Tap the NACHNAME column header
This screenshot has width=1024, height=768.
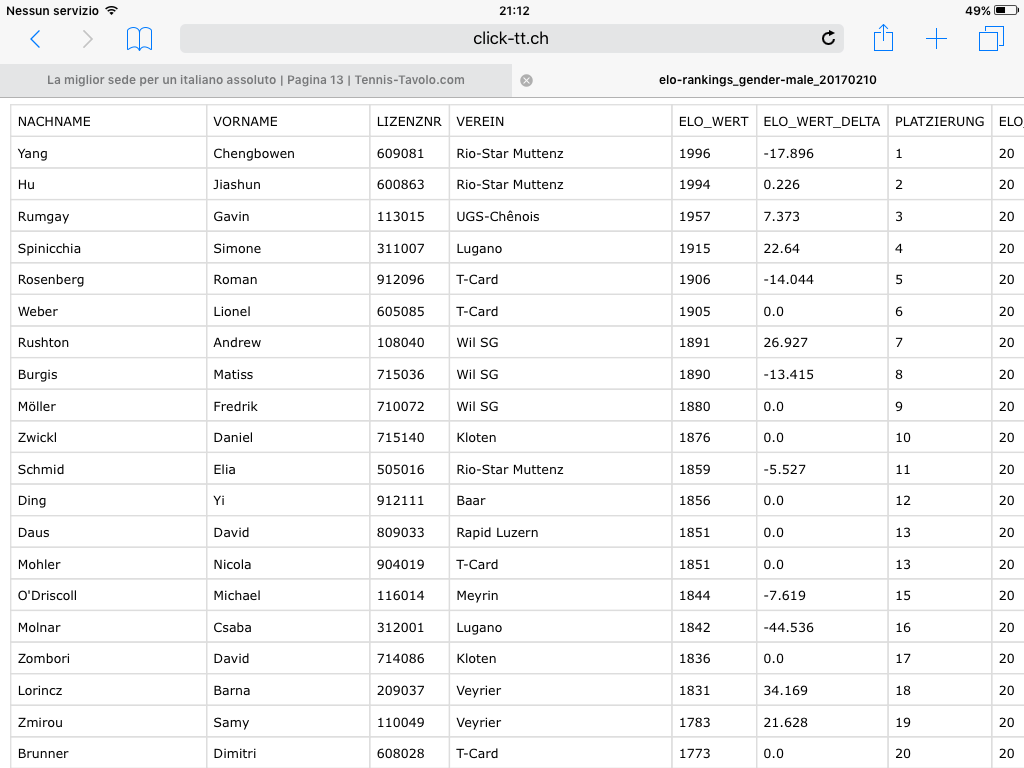(x=54, y=122)
